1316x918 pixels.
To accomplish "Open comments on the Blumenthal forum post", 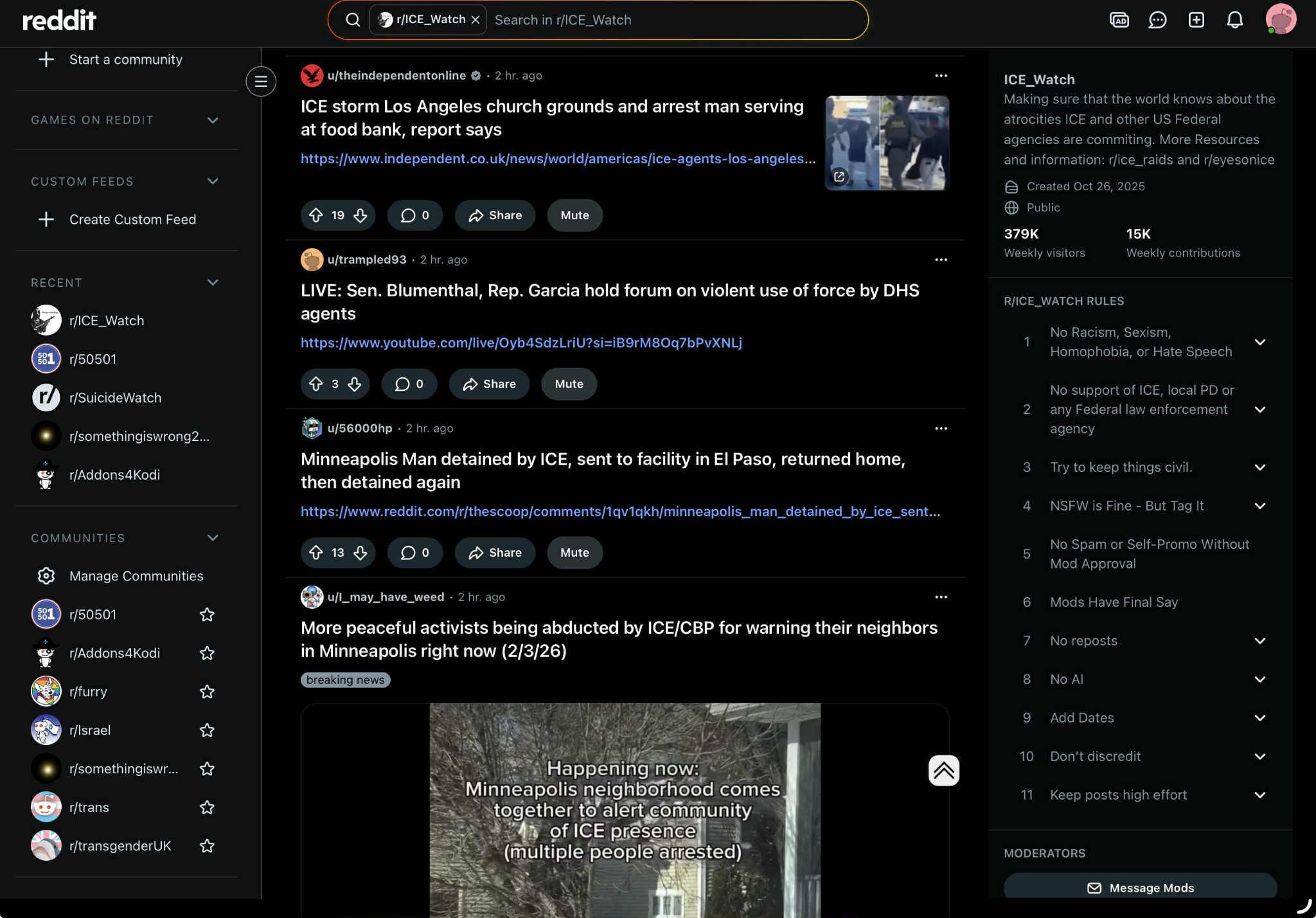I will click(409, 384).
